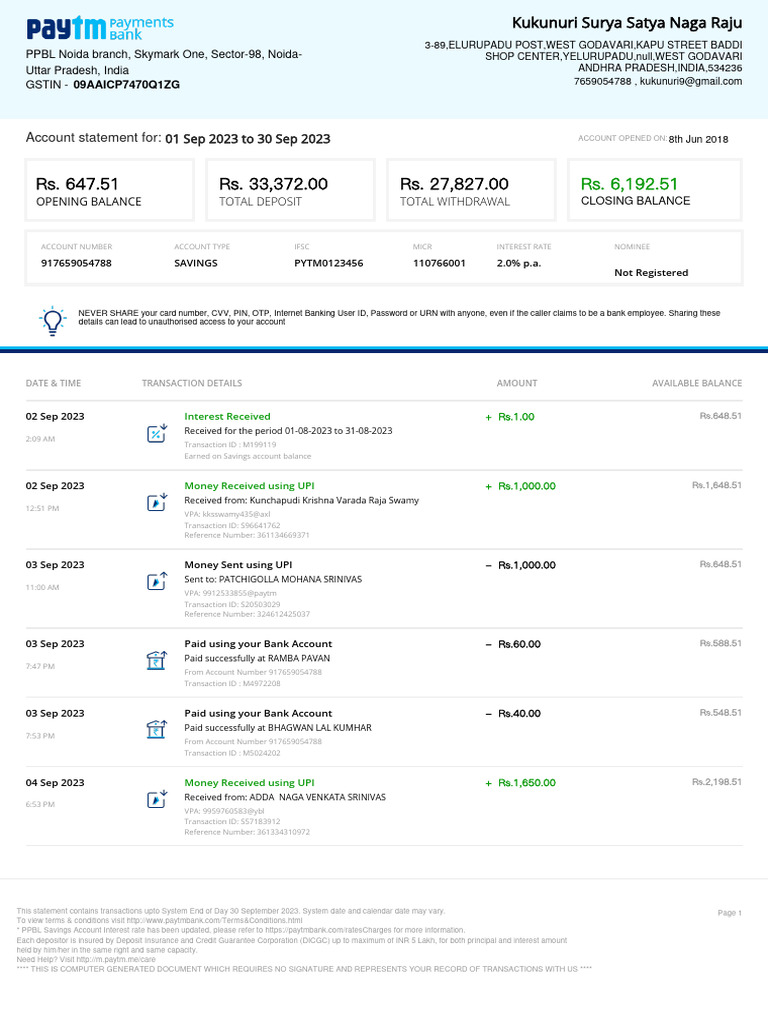Click the Available Balance column header
768x1024 pixels.
[697, 383]
